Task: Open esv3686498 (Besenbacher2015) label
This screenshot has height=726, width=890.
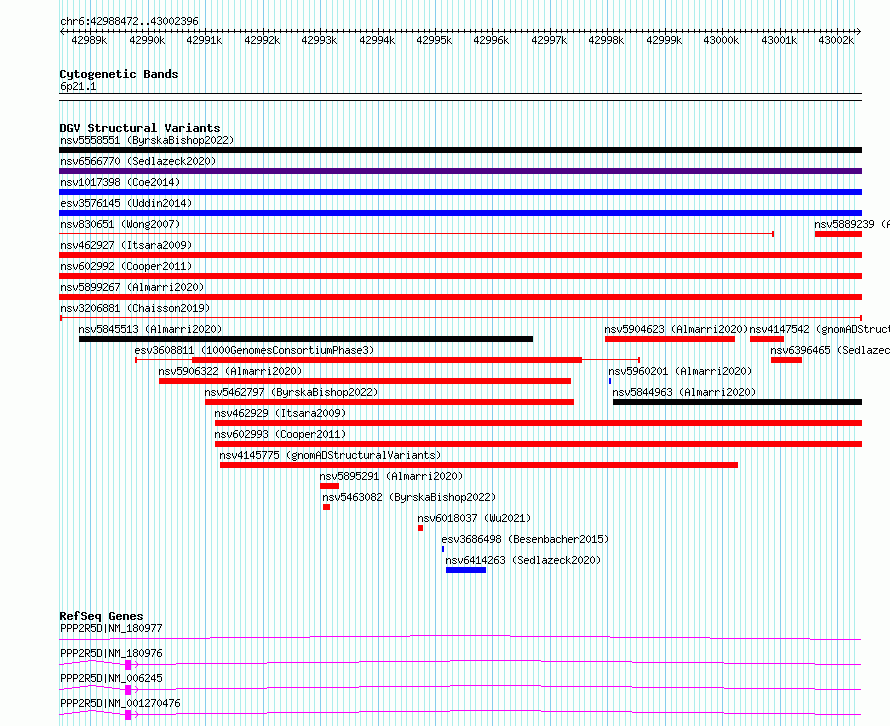Action: tap(525, 539)
